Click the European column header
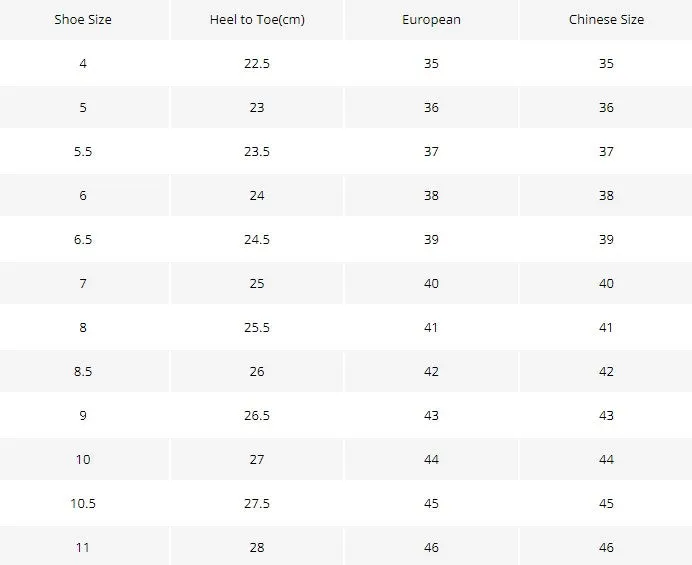The height and width of the screenshot is (565, 692). (431, 19)
